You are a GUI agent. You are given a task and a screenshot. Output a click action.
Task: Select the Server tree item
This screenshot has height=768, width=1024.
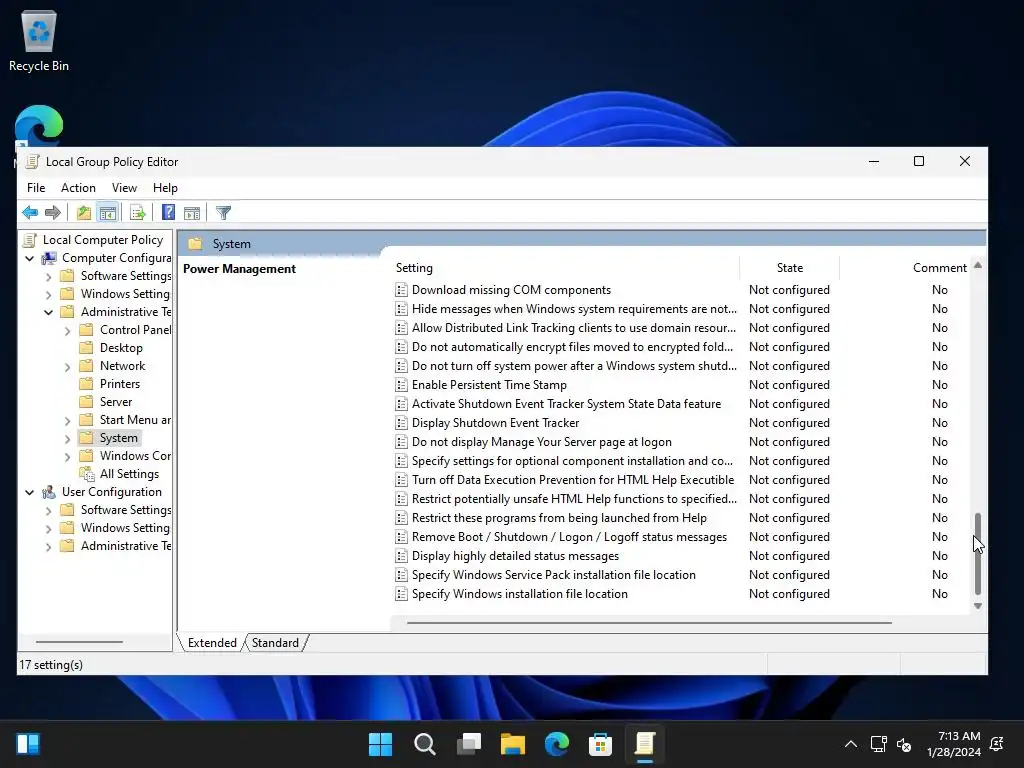(x=116, y=402)
